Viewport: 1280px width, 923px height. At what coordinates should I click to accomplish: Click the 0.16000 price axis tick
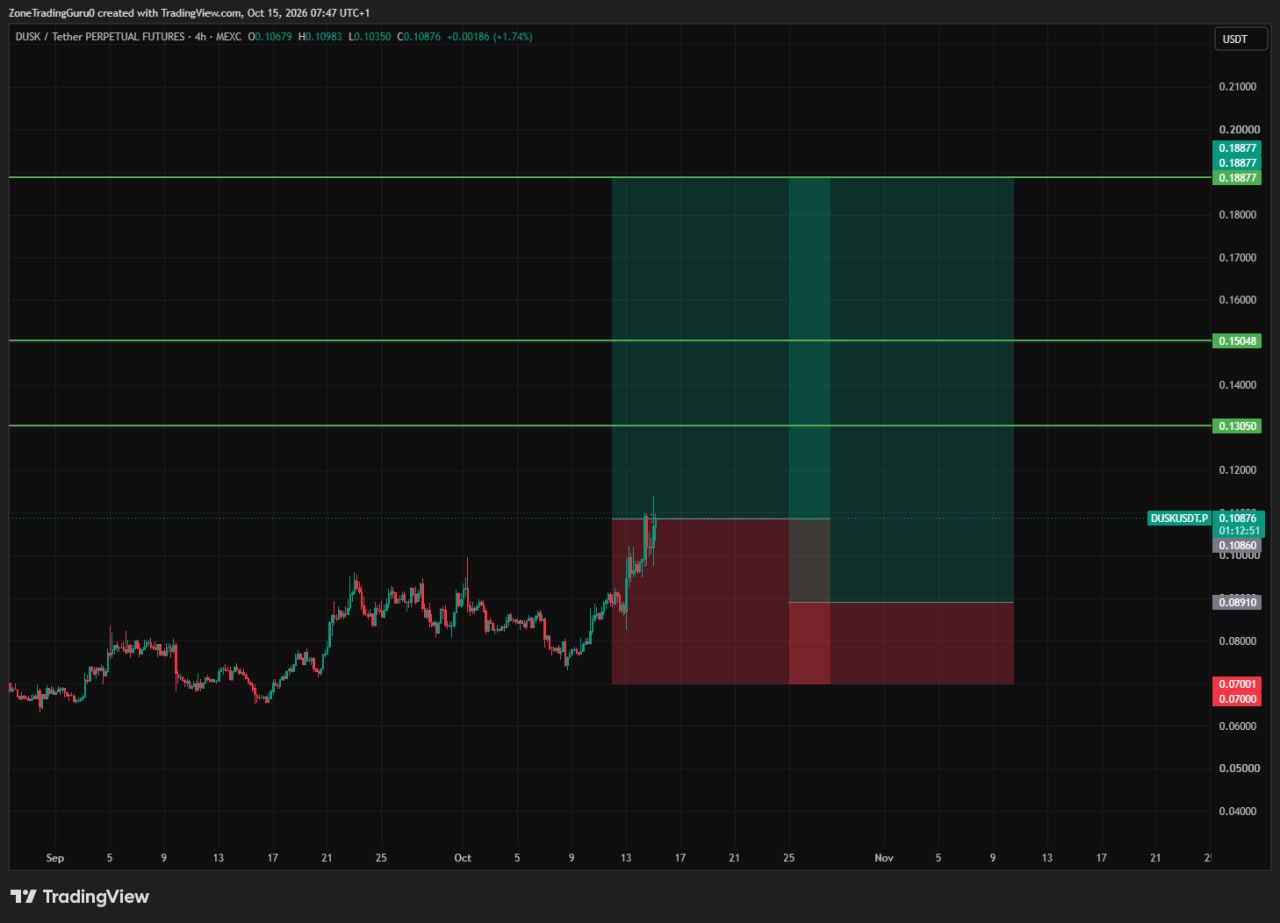coord(1238,300)
